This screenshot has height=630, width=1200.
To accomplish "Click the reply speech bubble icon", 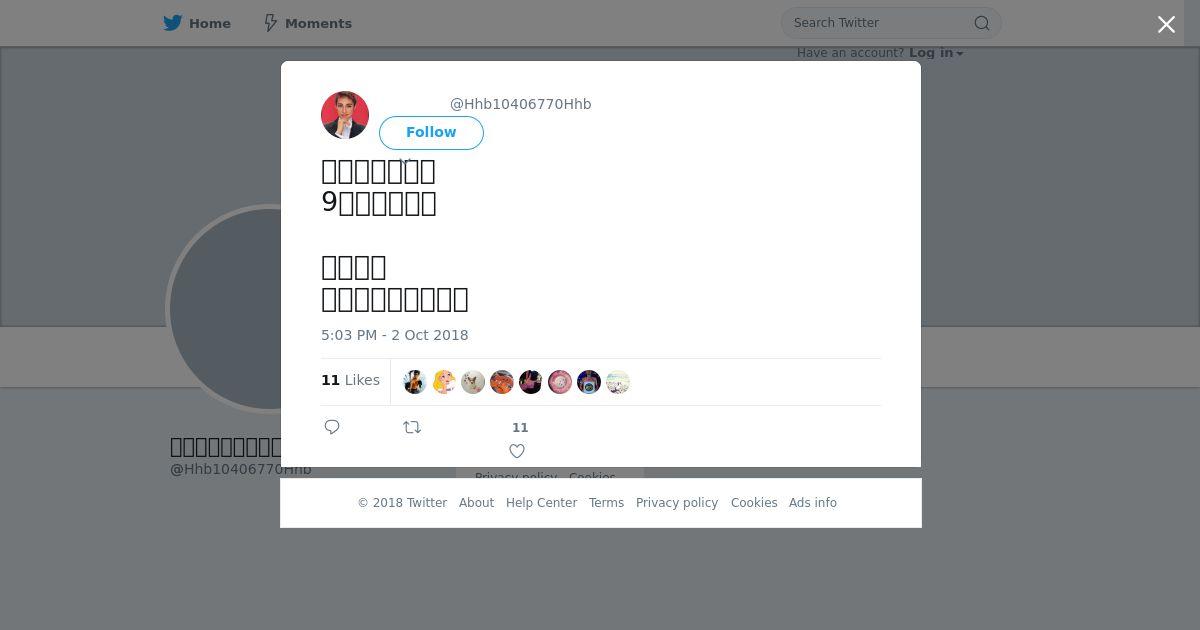I will [332, 427].
